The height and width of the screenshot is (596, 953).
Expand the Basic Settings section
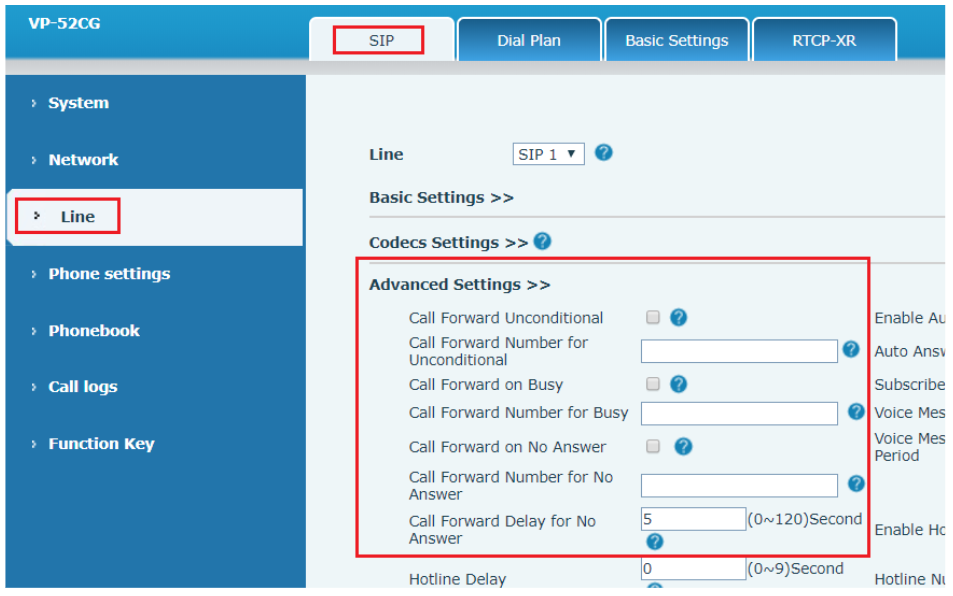coord(441,198)
